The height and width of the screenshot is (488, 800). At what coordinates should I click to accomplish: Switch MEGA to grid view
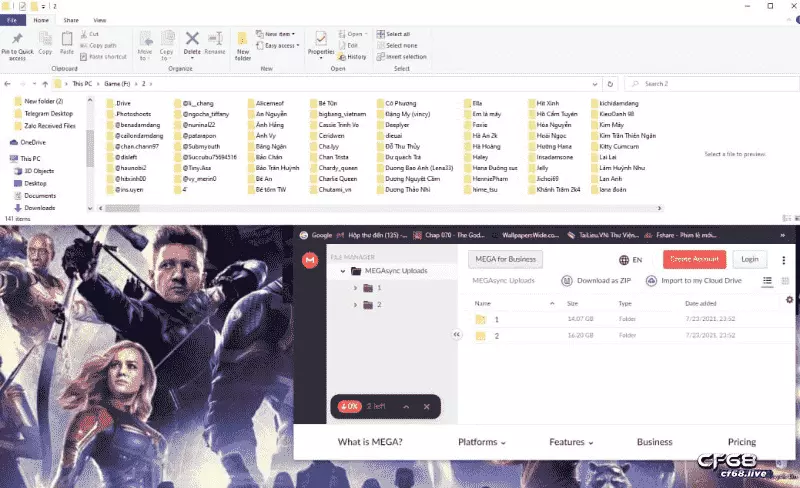tap(785, 281)
